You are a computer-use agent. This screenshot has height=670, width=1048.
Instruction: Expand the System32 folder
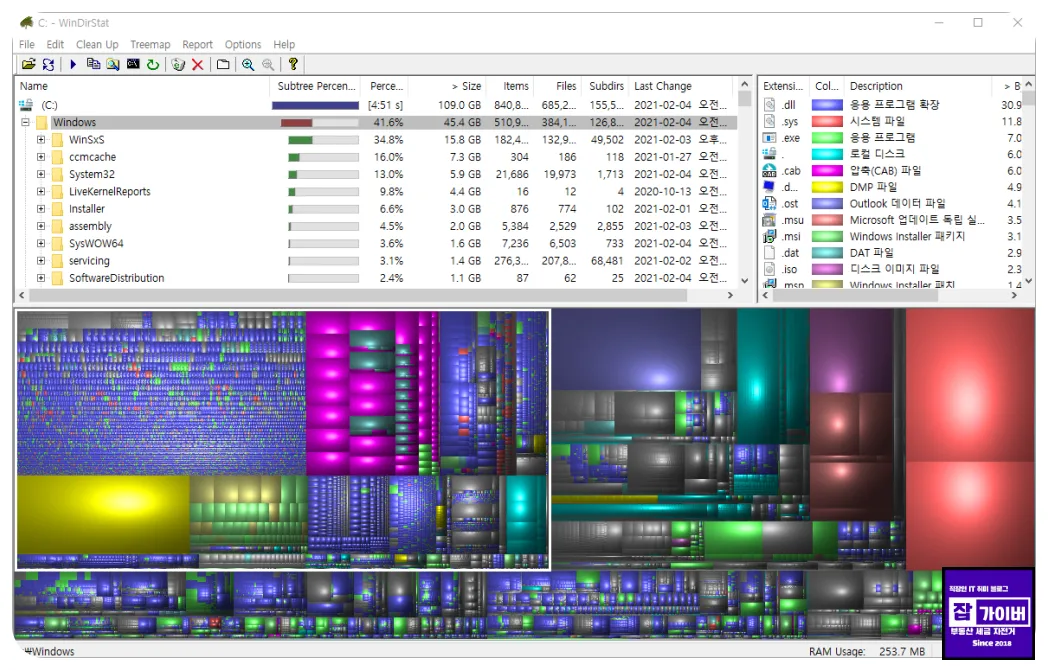point(41,175)
